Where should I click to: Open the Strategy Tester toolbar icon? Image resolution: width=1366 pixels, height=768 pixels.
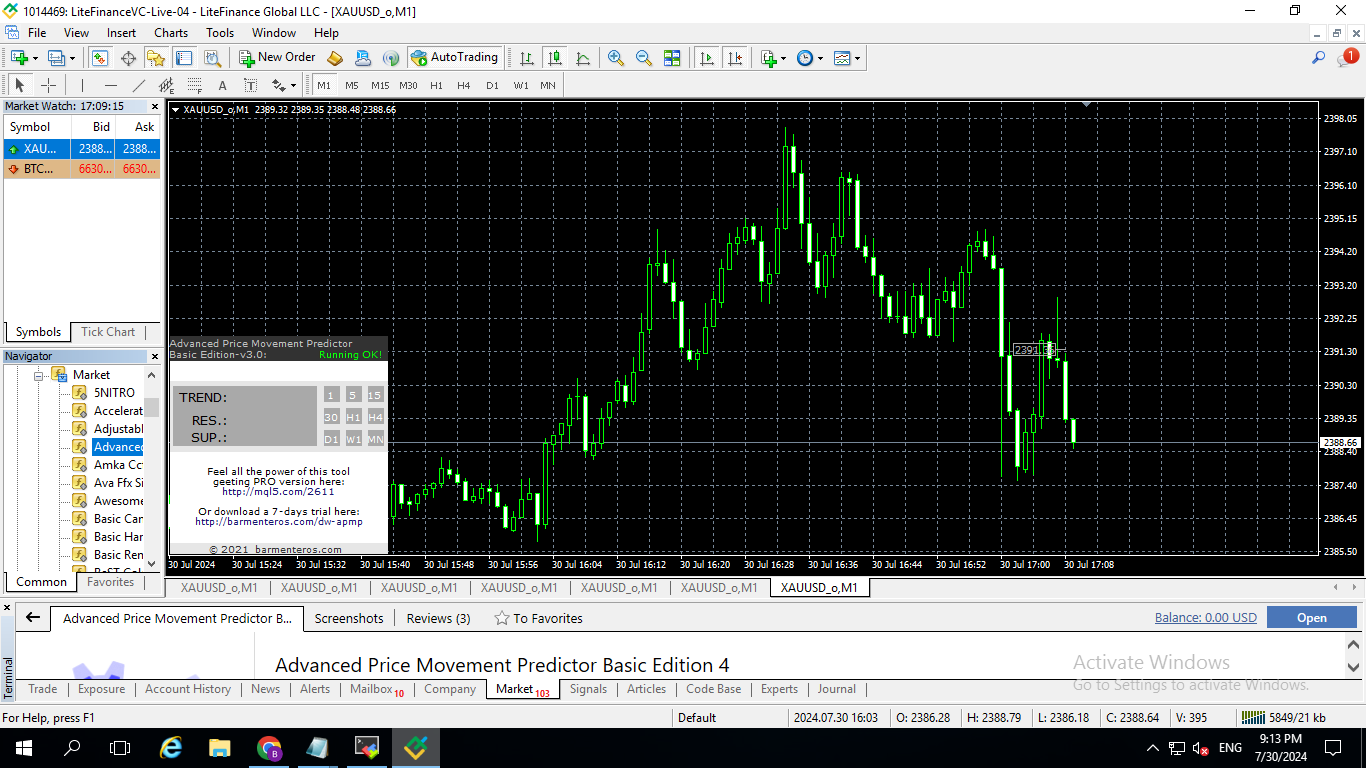(x=212, y=58)
